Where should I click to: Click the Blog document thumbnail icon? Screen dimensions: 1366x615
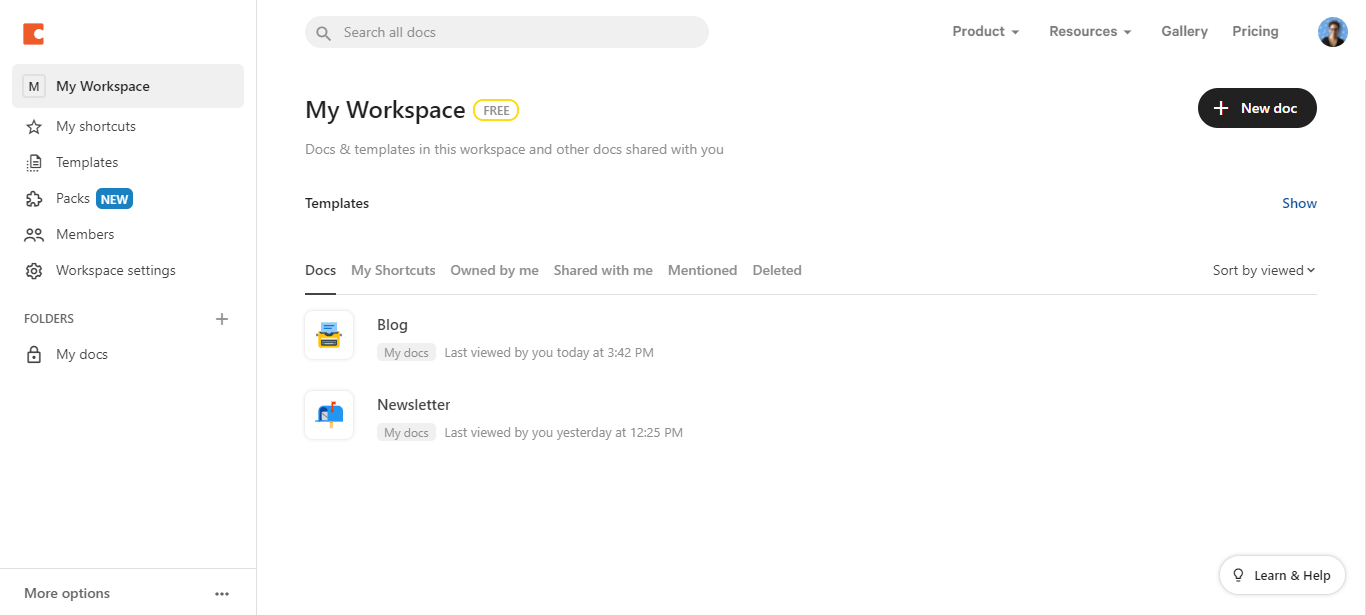pyautogui.click(x=329, y=335)
